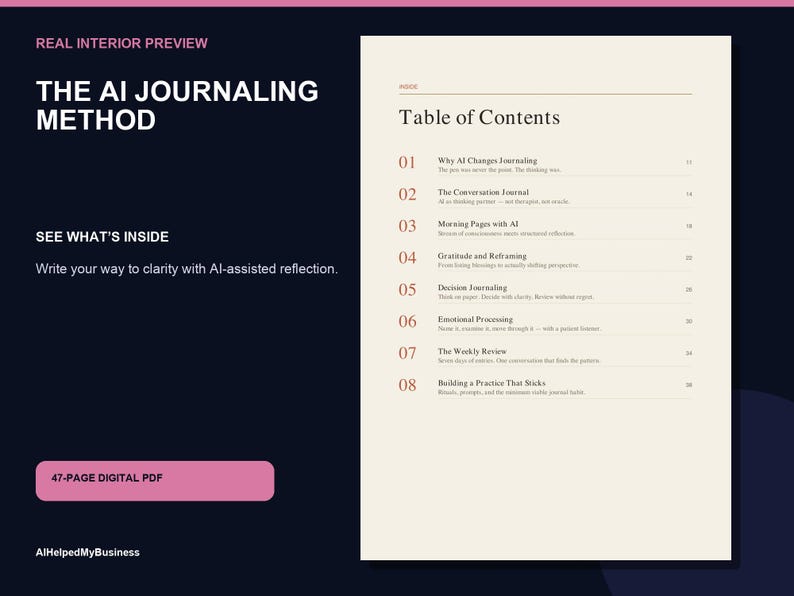The image size is (794, 596).
Task: Click chapter number 07
Action: (407, 353)
